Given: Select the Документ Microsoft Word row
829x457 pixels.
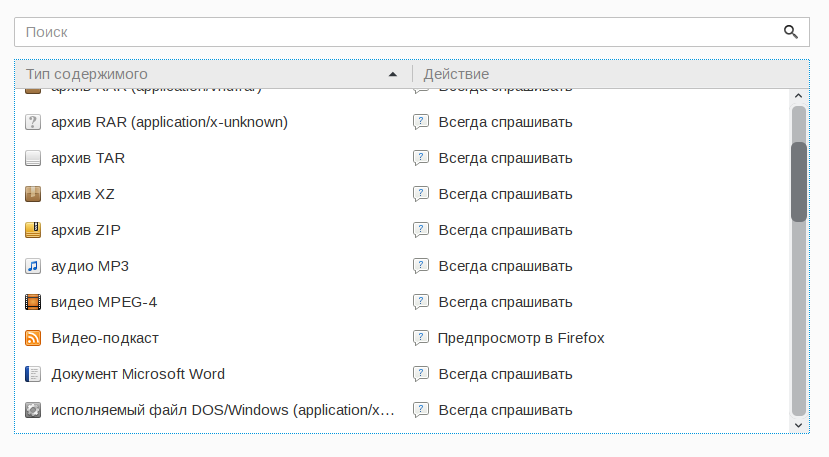Looking at the screenshot, I should tap(403, 374).
